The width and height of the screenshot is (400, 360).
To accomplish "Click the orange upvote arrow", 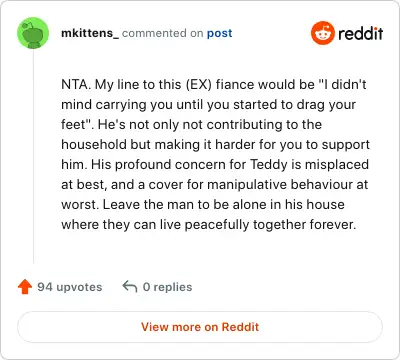I will click(x=25, y=287).
